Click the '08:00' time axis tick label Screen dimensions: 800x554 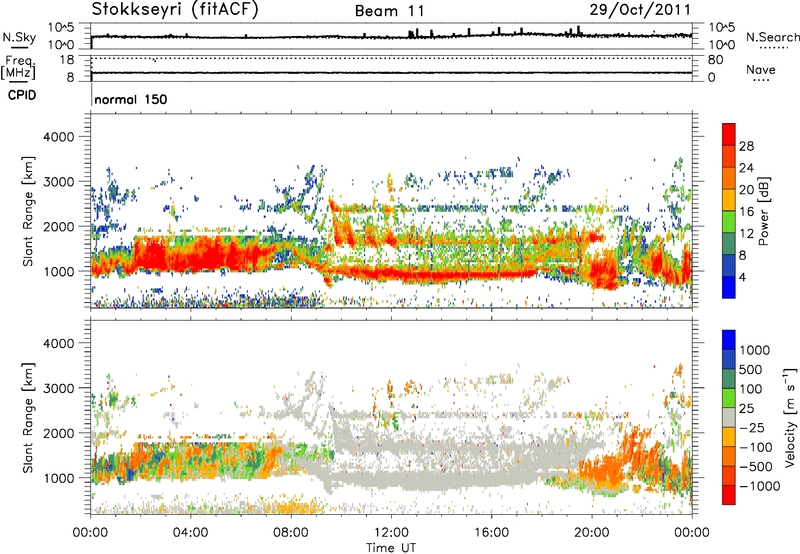tap(291, 533)
